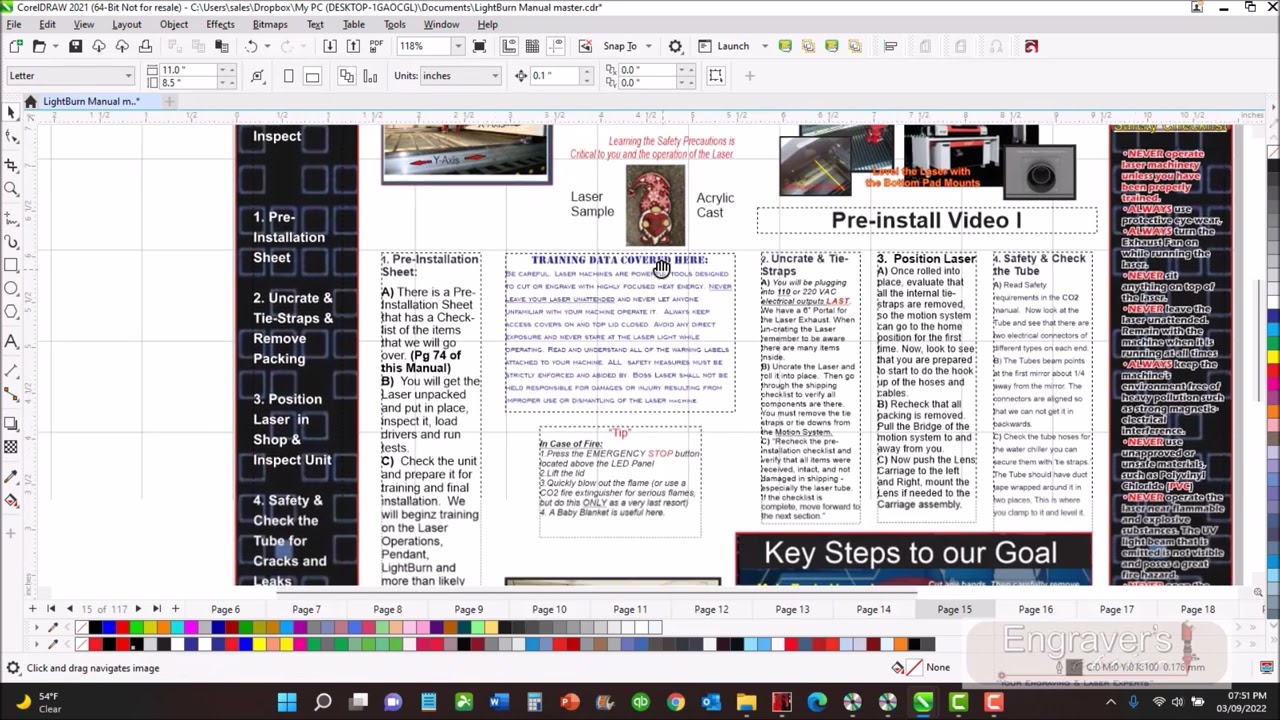The width and height of the screenshot is (1280, 720).
Task: Click the Import icon in the toolbar
Action: click(329, 46)
